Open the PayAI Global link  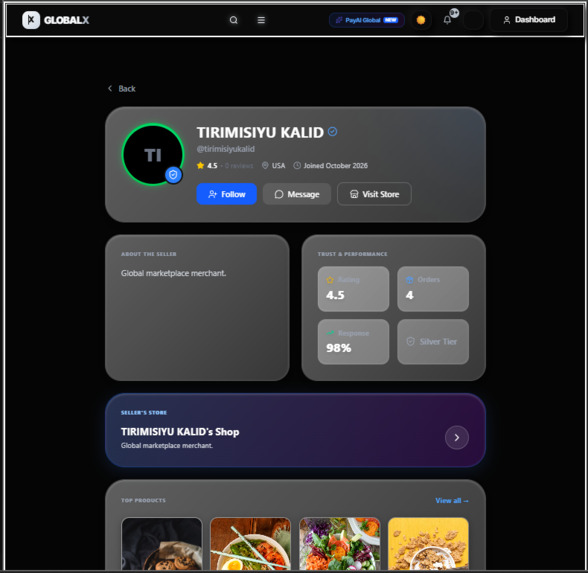(x=366, y=20)
